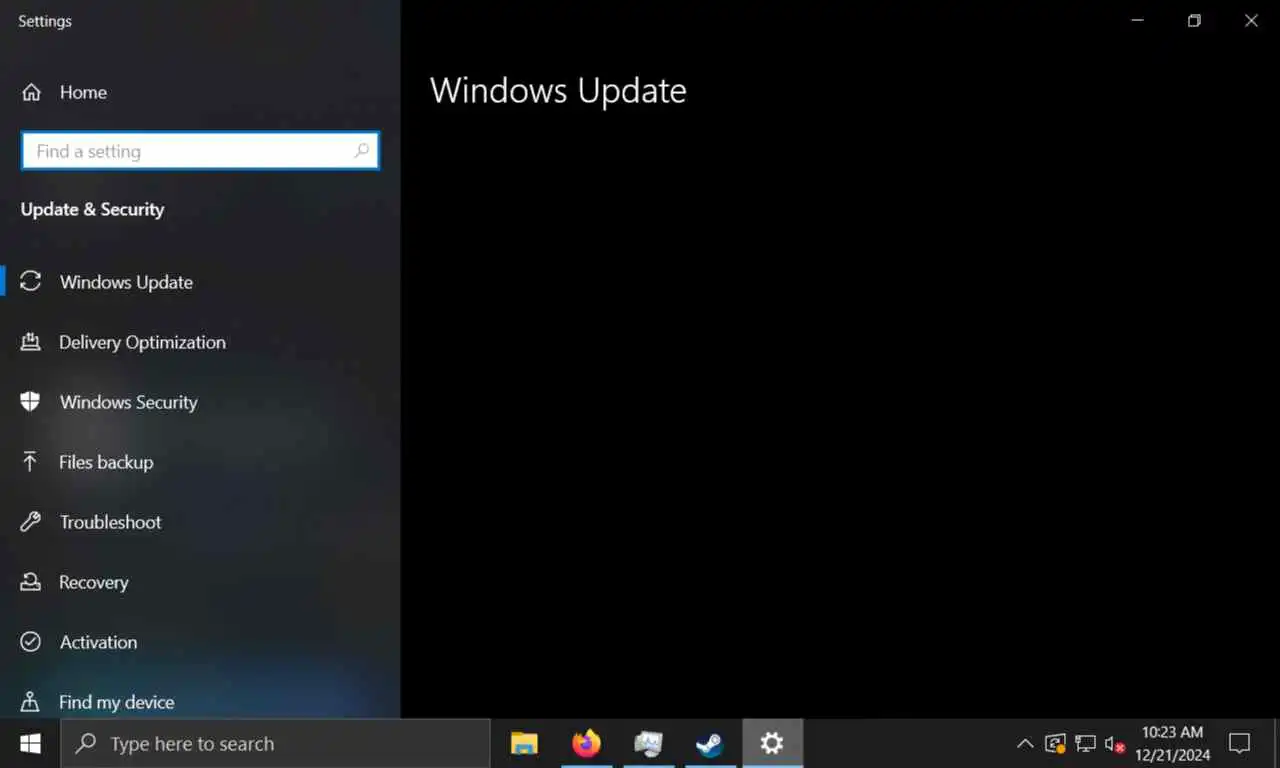The width and height of the screenshot is (1280, 768).
Task: Open Delivery Optimization settings
Action: [200, 342]
